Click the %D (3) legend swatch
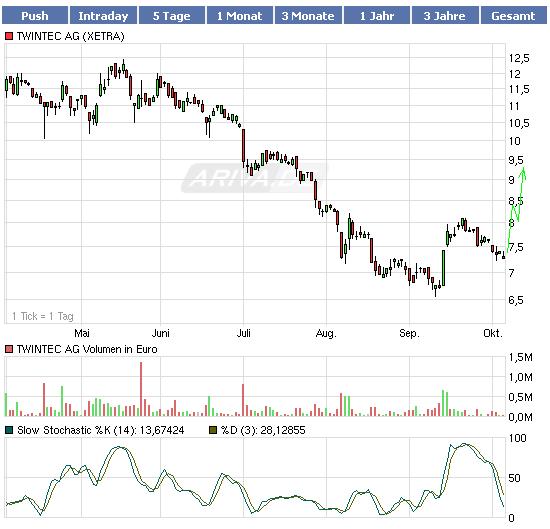The height and width of the screenshot is (529, 550). click(213, 430)
